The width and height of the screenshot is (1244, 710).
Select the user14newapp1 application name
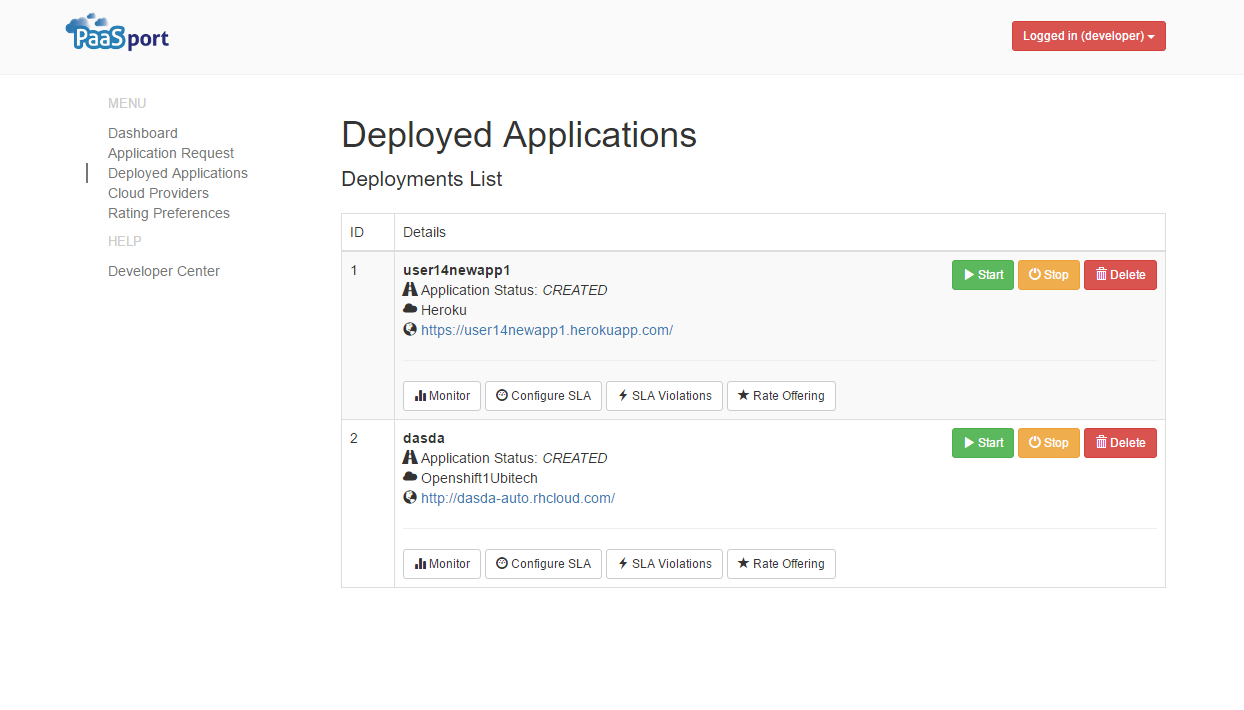457,270
